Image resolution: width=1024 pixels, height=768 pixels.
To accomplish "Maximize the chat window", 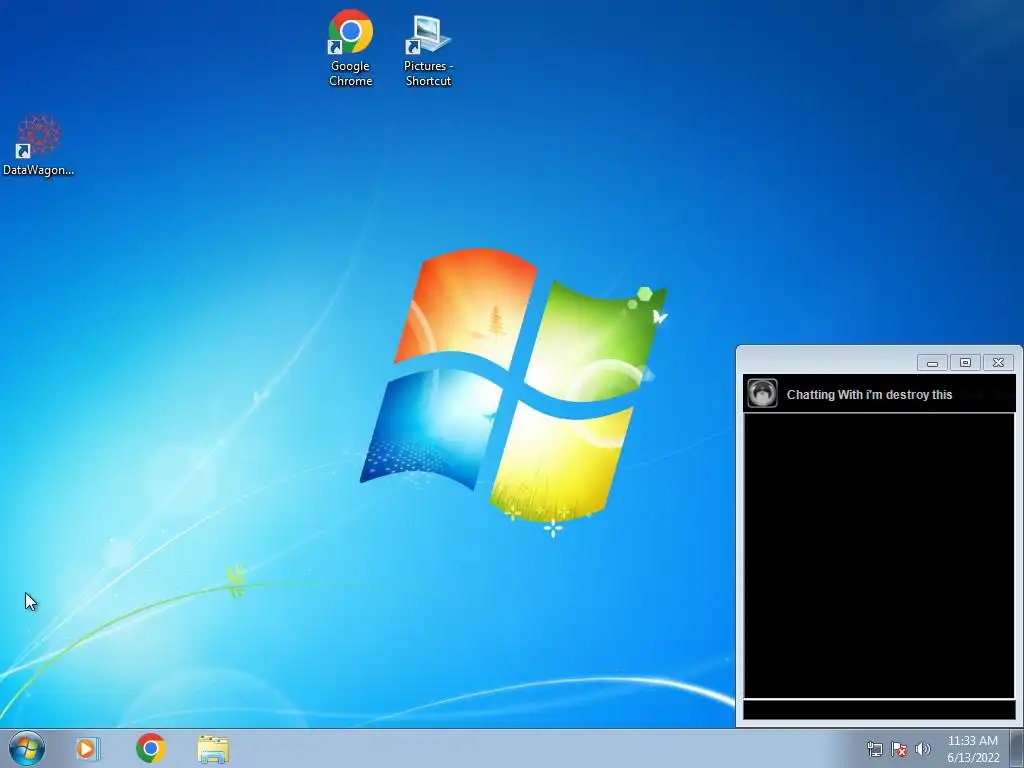I will [965, 362].
